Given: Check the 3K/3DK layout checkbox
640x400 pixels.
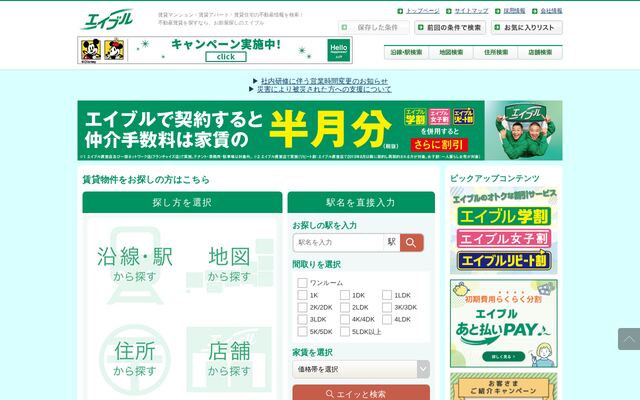Looking at the screenshot, I should coord(387,307).
